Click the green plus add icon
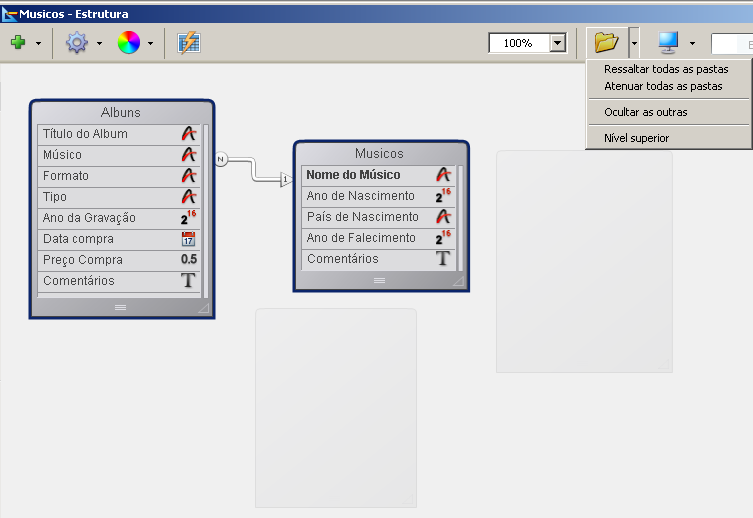753x518 pixels. tap(18, 43)
